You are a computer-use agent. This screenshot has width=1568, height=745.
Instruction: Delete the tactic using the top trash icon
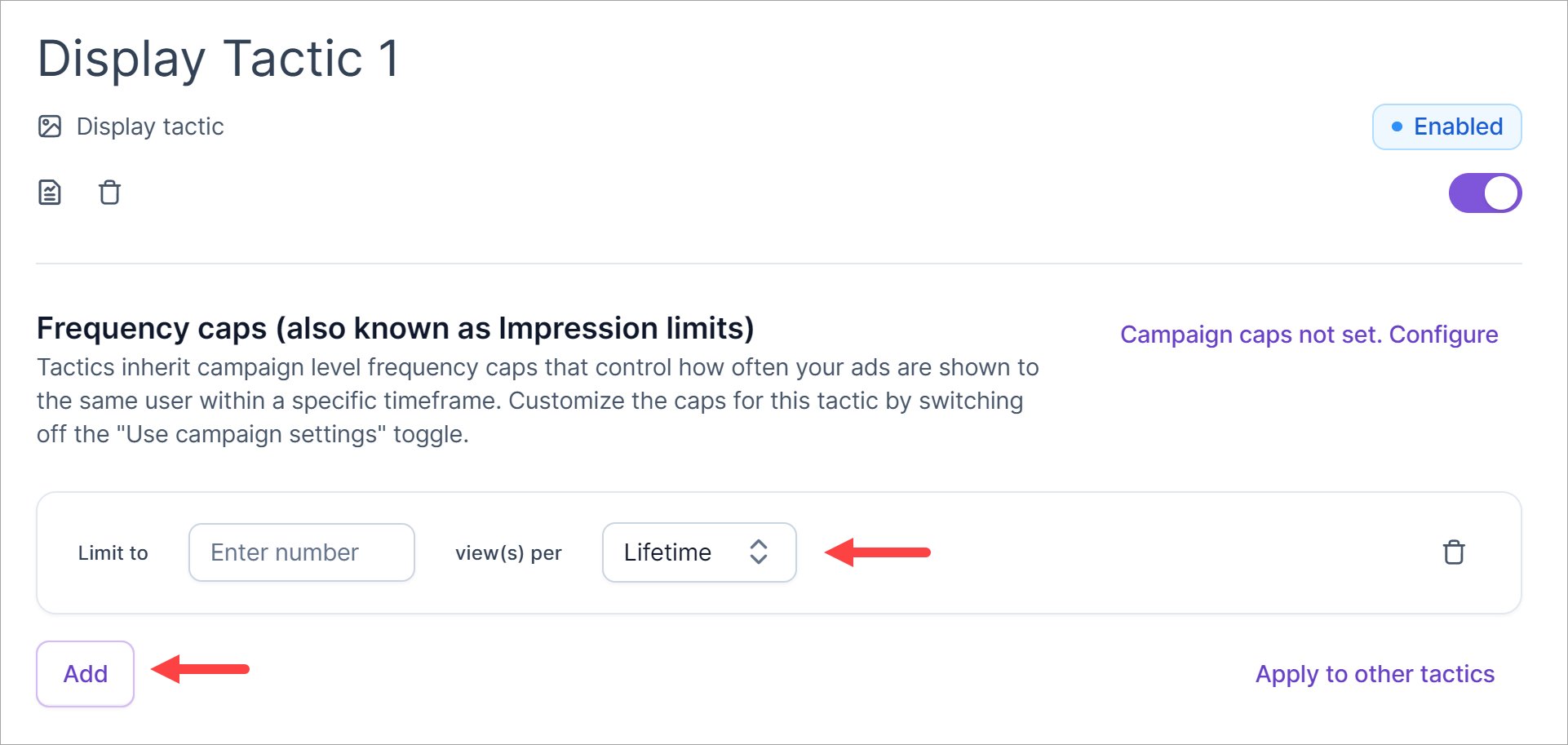[x=109, y=193]
